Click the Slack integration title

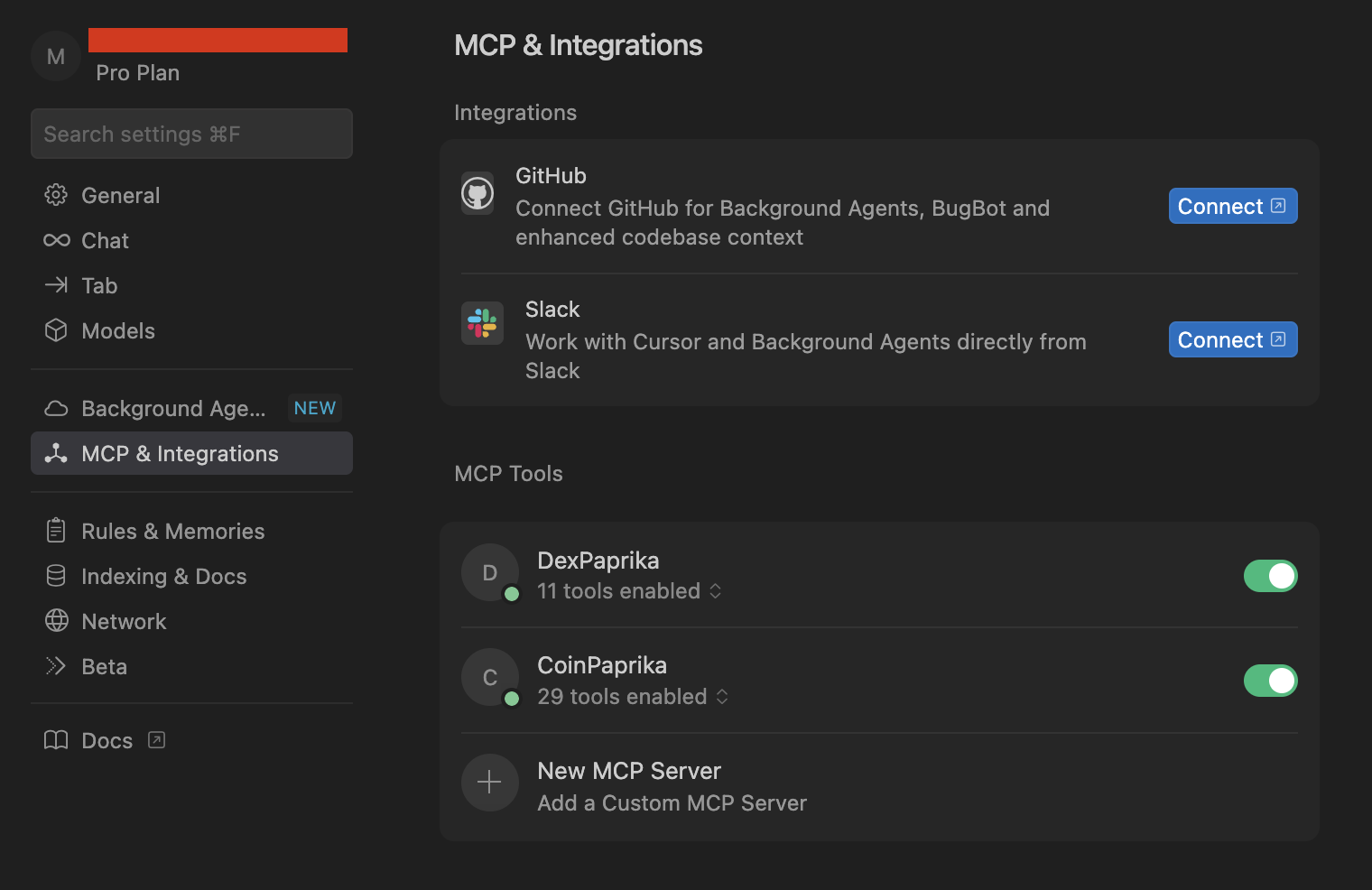click(x=552, y=310)
